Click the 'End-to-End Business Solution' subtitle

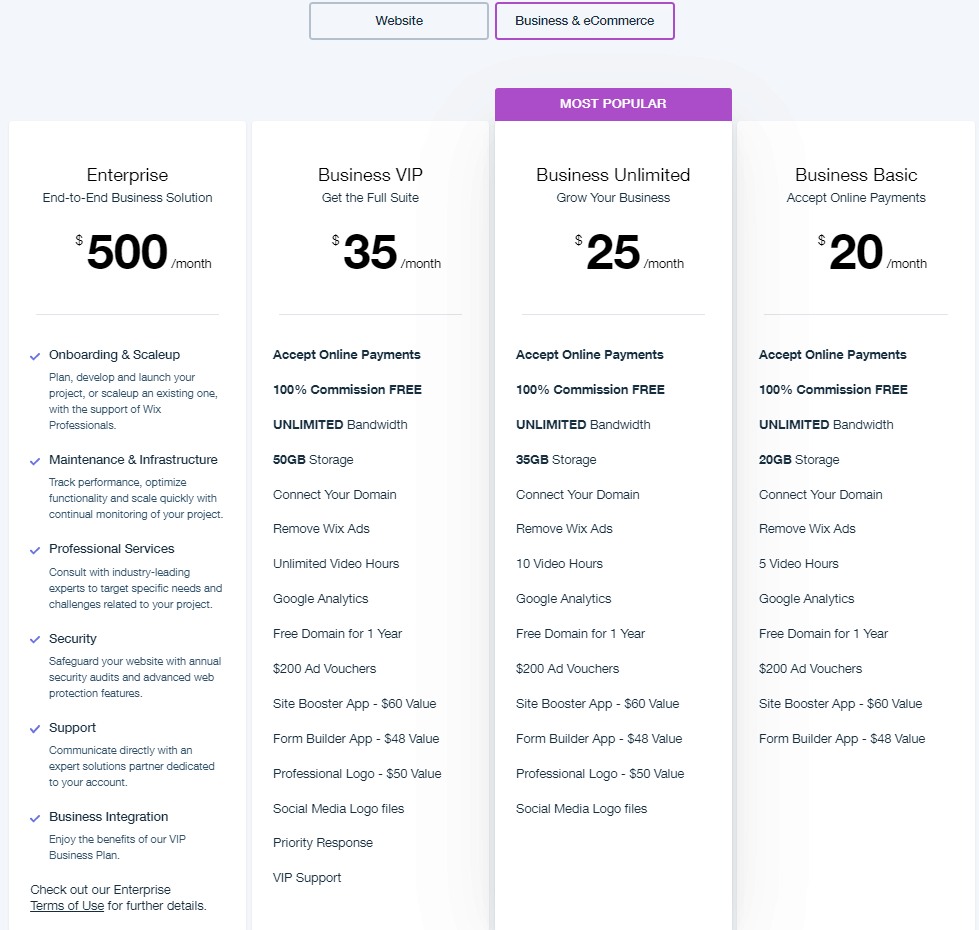pos(127,198)
